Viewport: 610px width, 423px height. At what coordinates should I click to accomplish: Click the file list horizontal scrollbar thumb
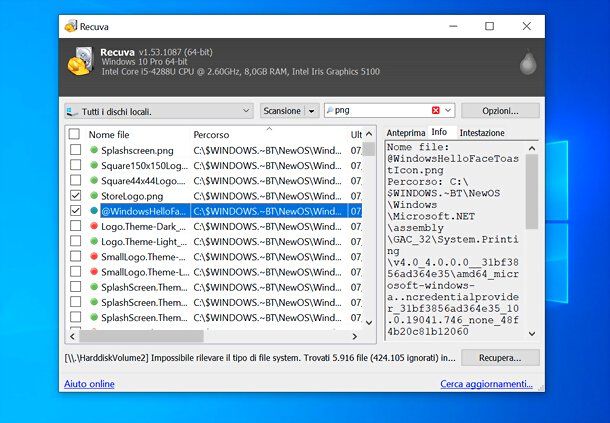point(142,336)
